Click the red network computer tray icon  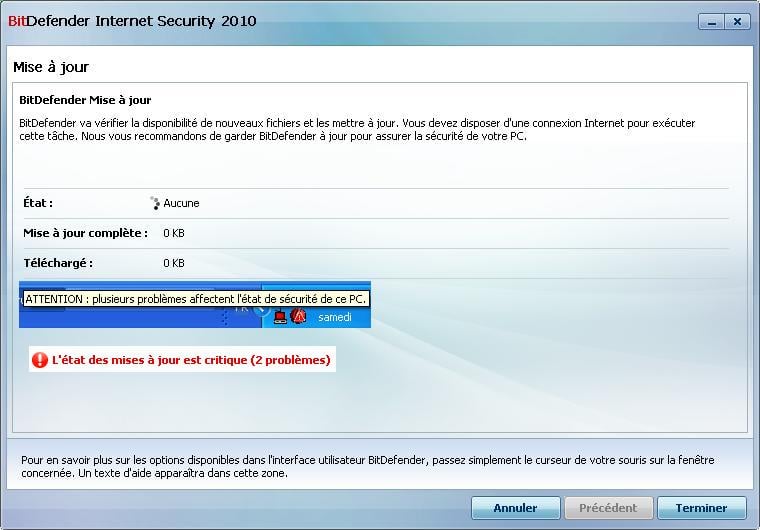pos(280,317)
